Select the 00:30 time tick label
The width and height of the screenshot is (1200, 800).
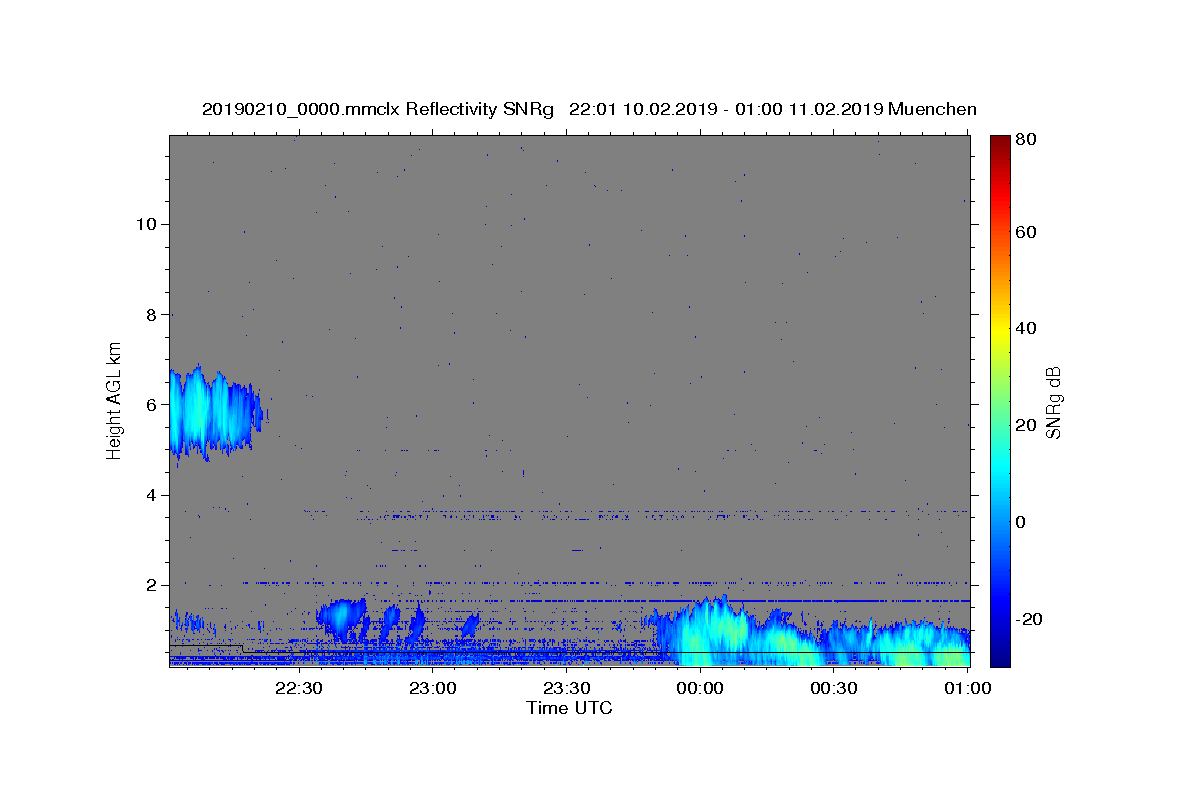click(x=834, y=688)
